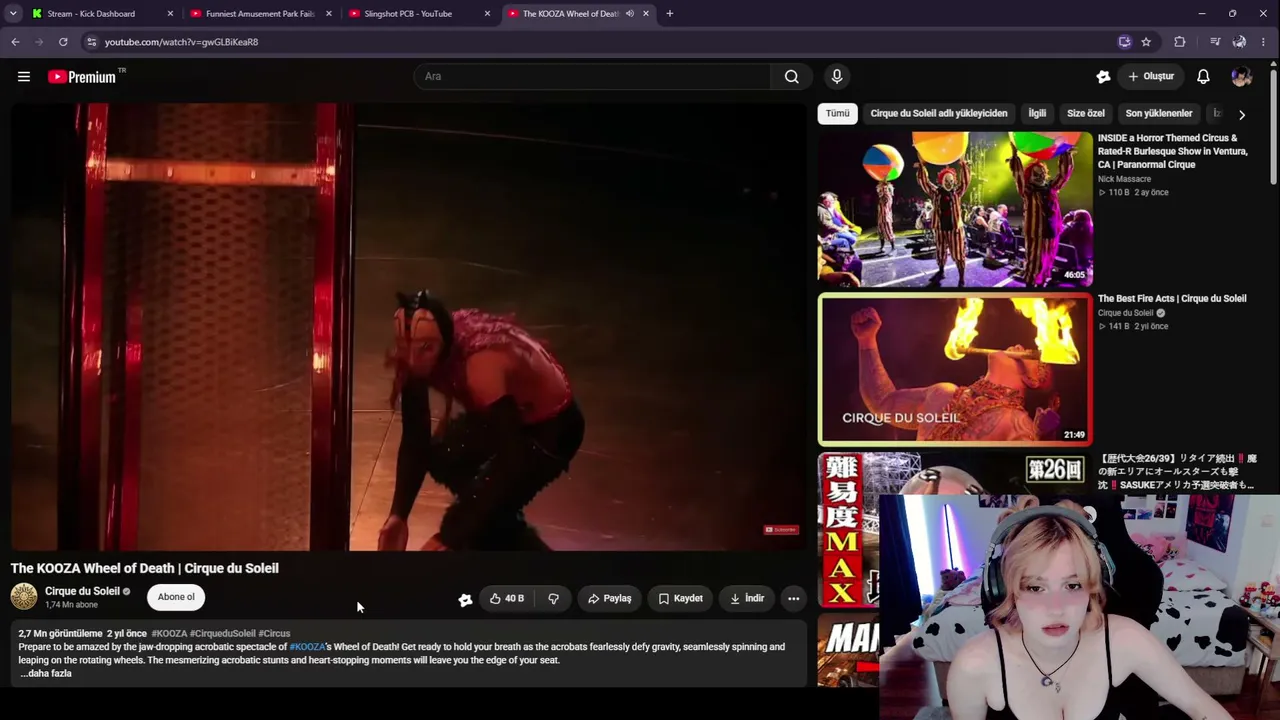Bookmark this page with the star

(x=1146, y=42)
